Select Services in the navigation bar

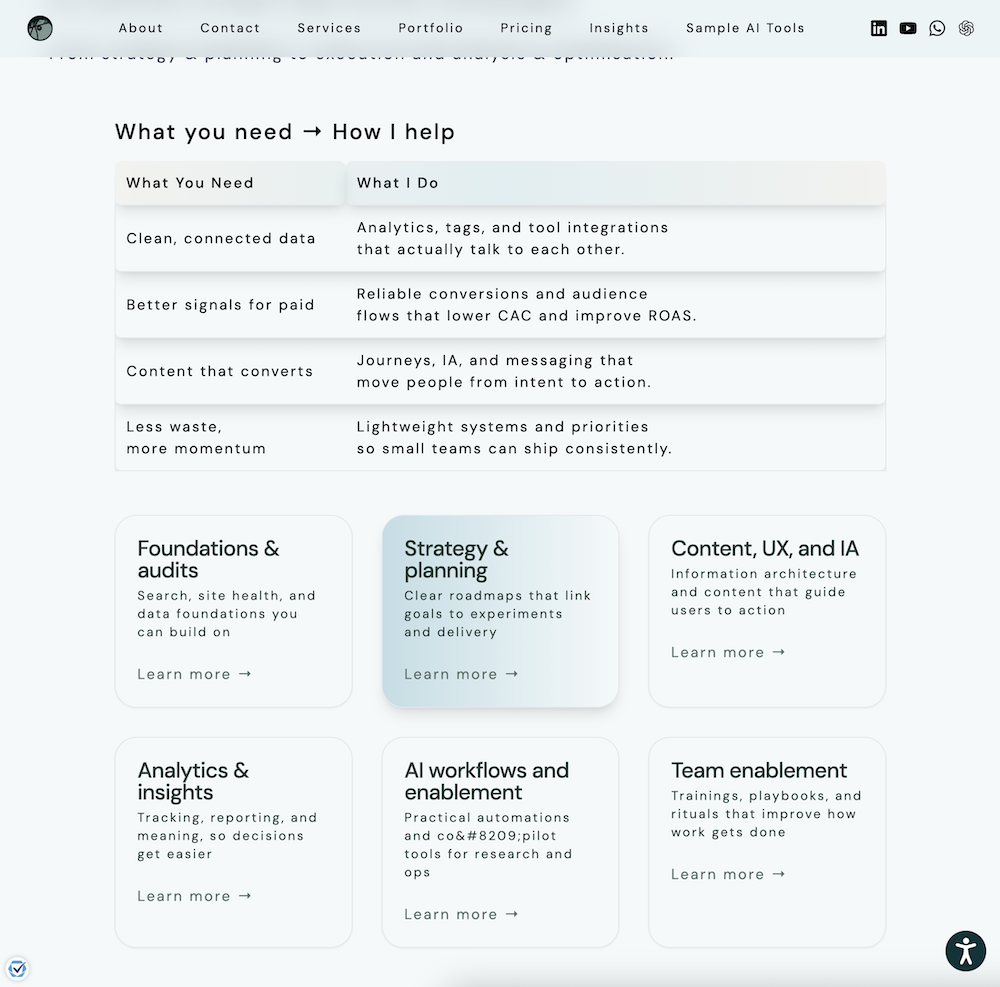pos(329,28)
